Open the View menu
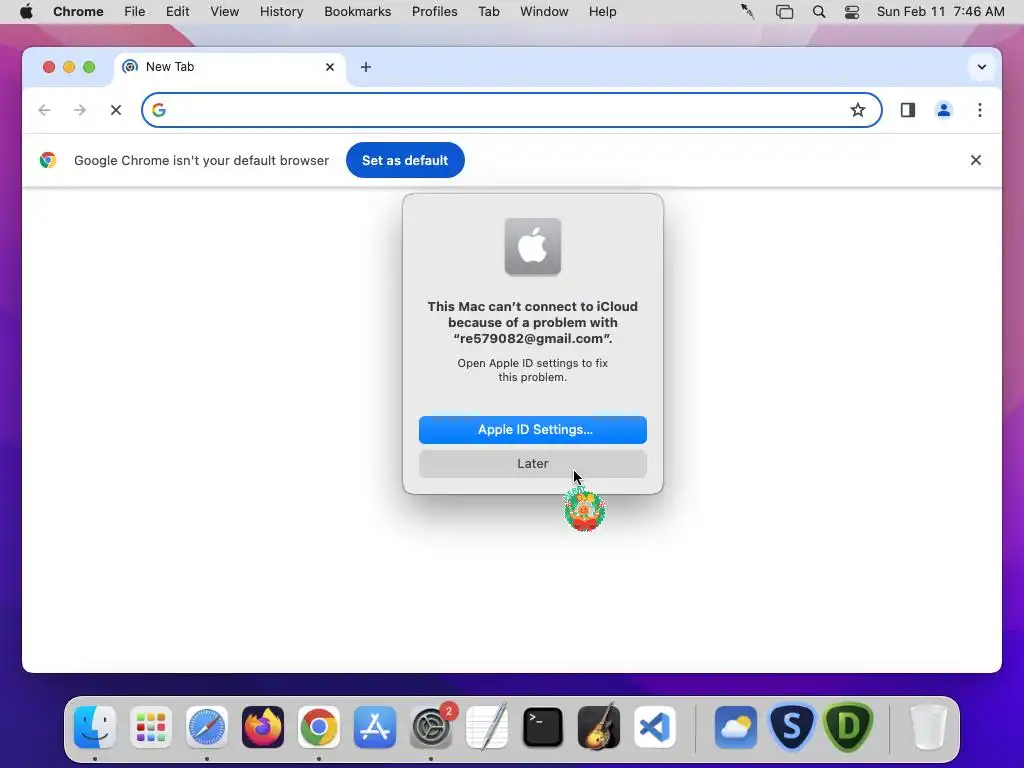The height and width of the screenshot is (768, 1024). [x=225, y=12]
